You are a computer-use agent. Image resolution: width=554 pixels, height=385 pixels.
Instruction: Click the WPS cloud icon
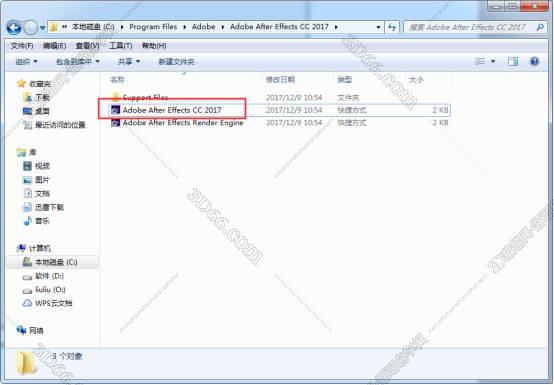click(27, 303)
